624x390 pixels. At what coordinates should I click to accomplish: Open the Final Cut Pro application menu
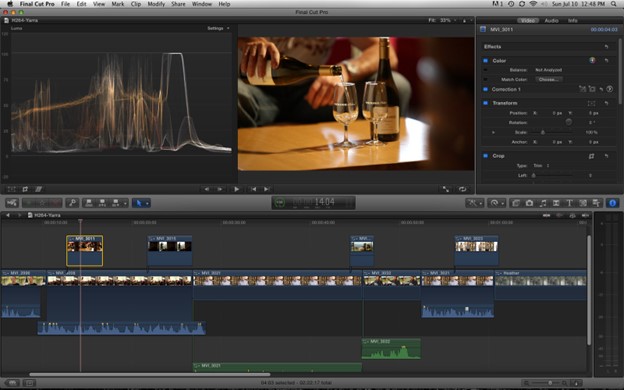coord(37,4)
